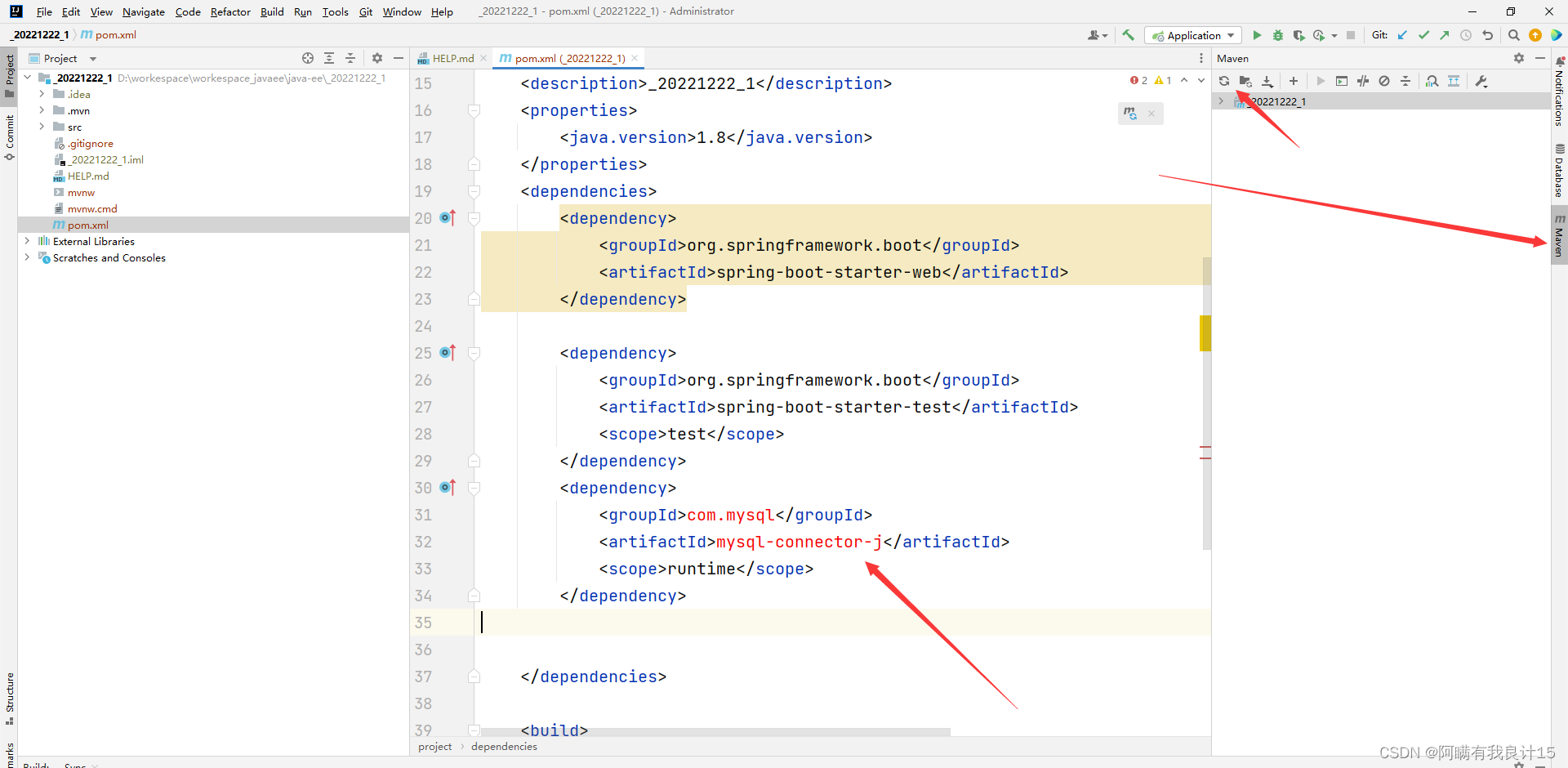Screen dimensions: 1568x768
Task: Click the Git commit checkmark icon
Action: click(1423, 35)
